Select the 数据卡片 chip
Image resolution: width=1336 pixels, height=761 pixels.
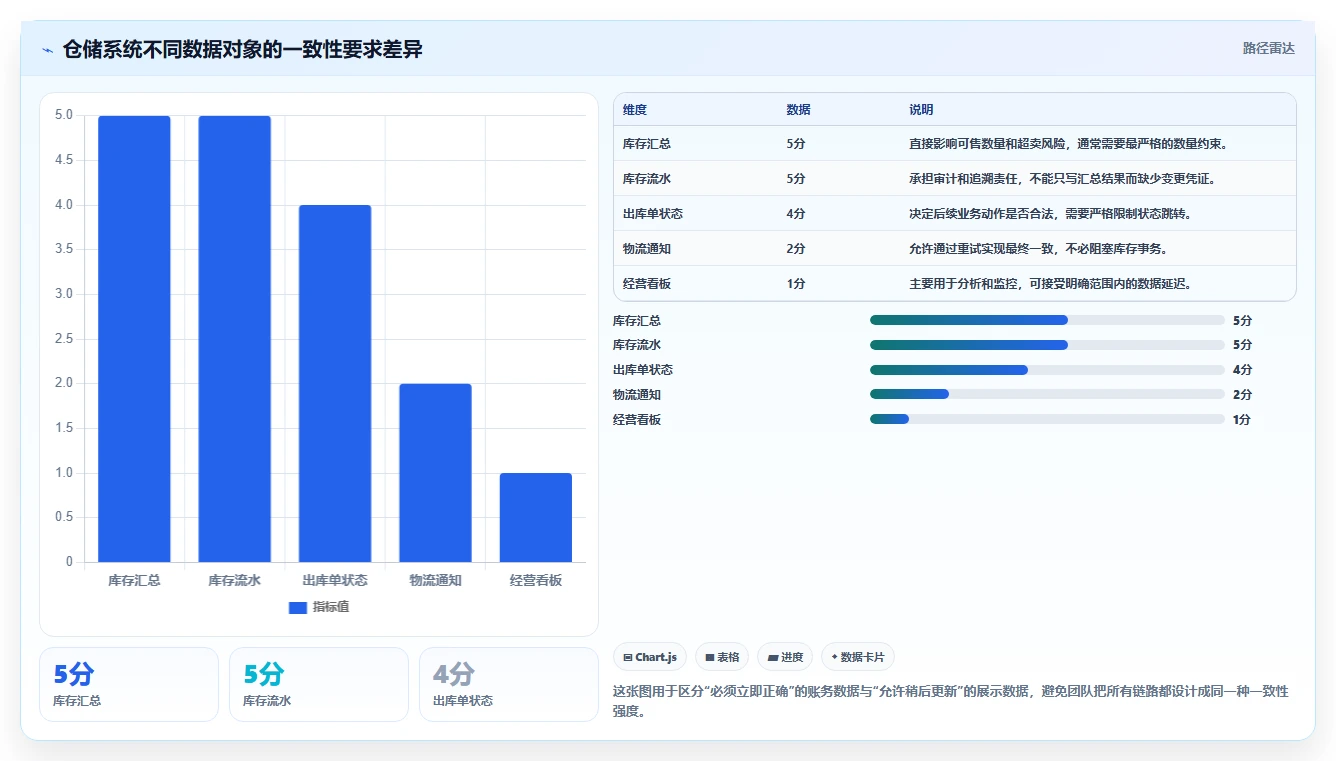tap(857, 657)
